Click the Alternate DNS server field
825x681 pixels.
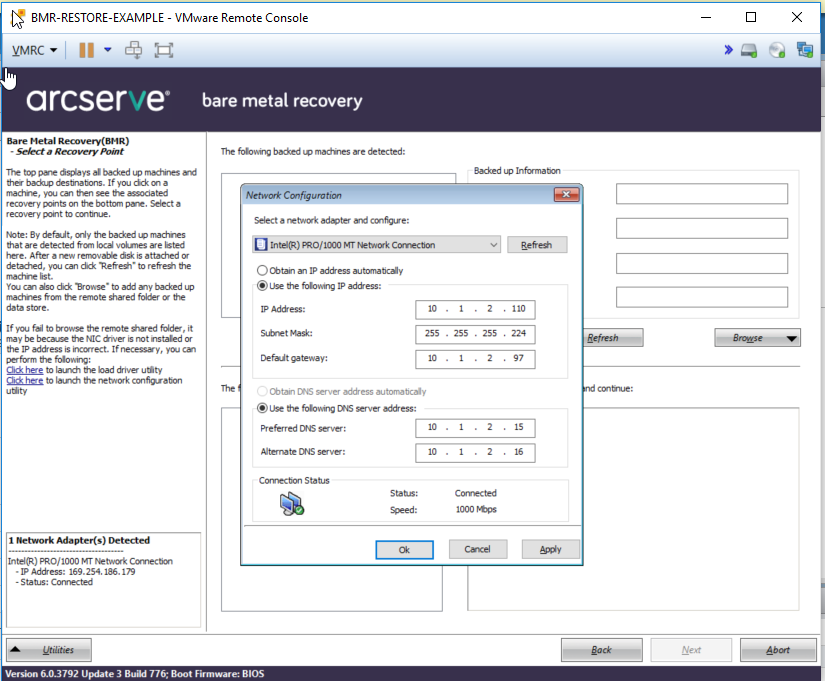475,452
